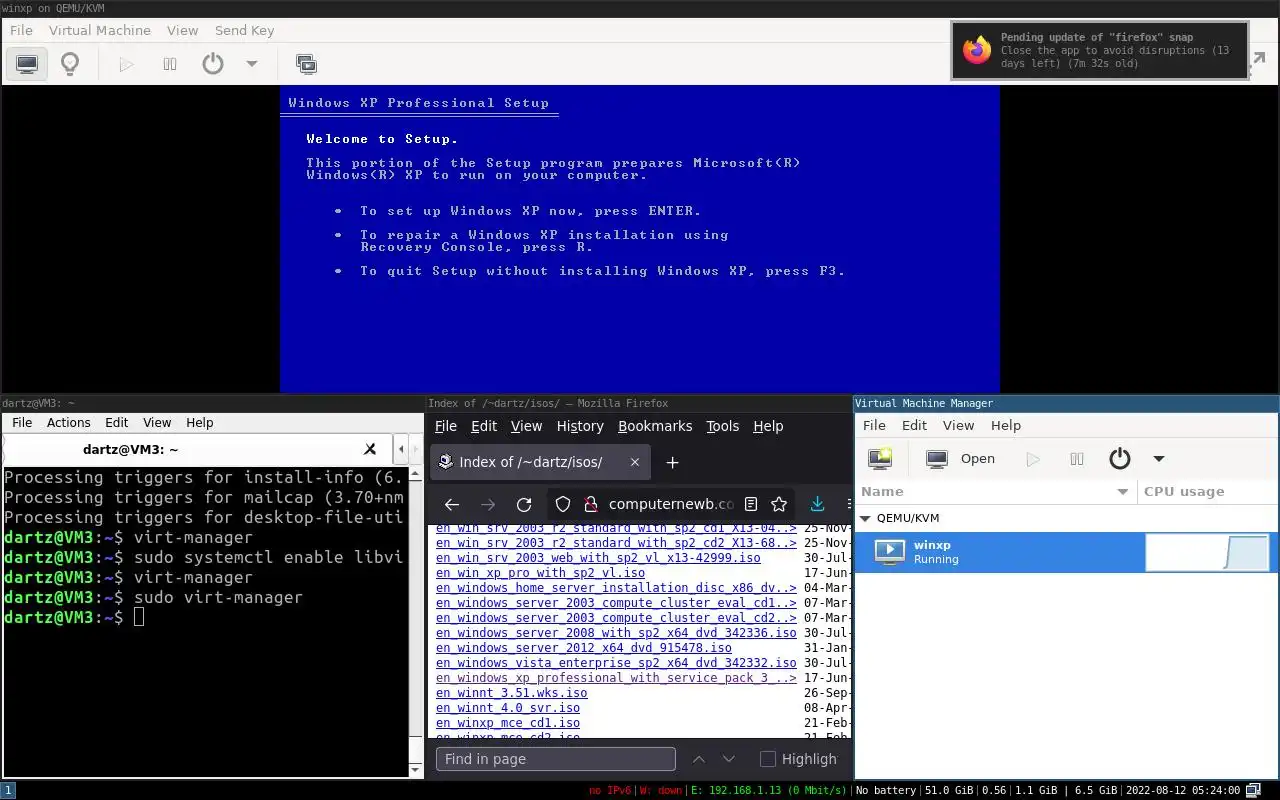The height and width of the screenshot is (800, 1280).
Task: Open a new Firefox tab with plus button
Action: tap(672, 462)
